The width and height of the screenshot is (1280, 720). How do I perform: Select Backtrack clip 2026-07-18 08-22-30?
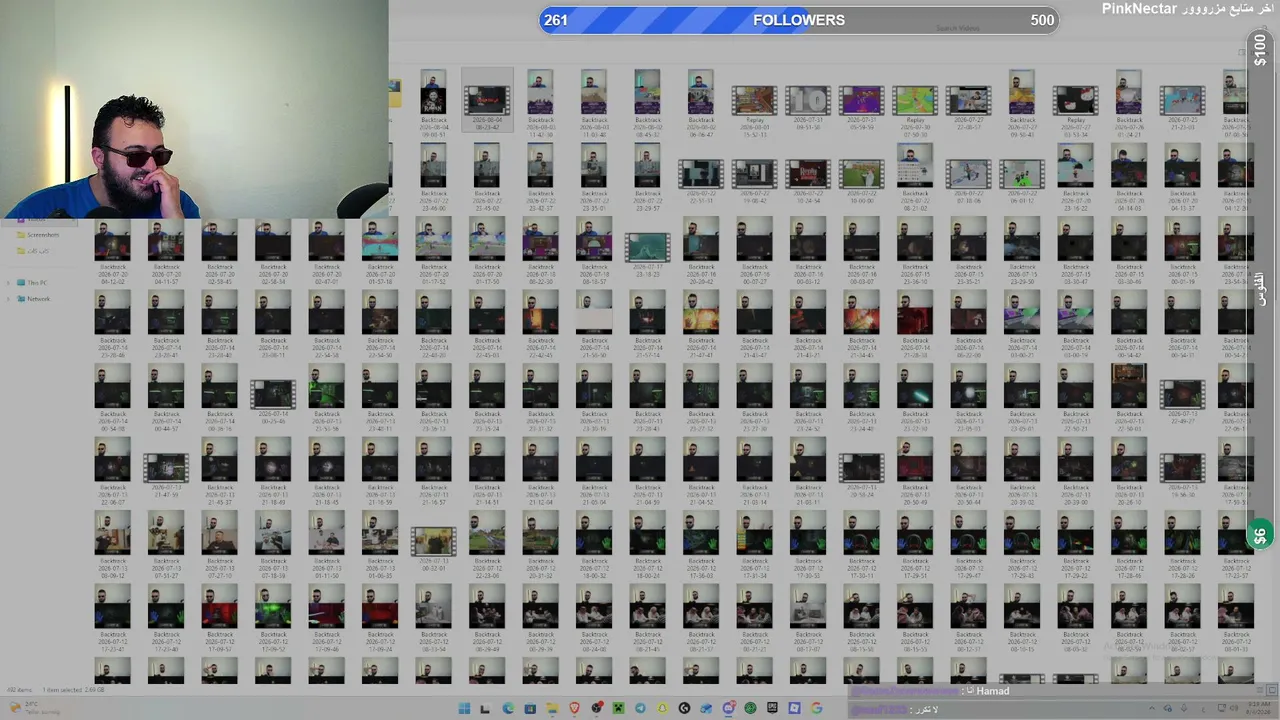coord(540,251)
